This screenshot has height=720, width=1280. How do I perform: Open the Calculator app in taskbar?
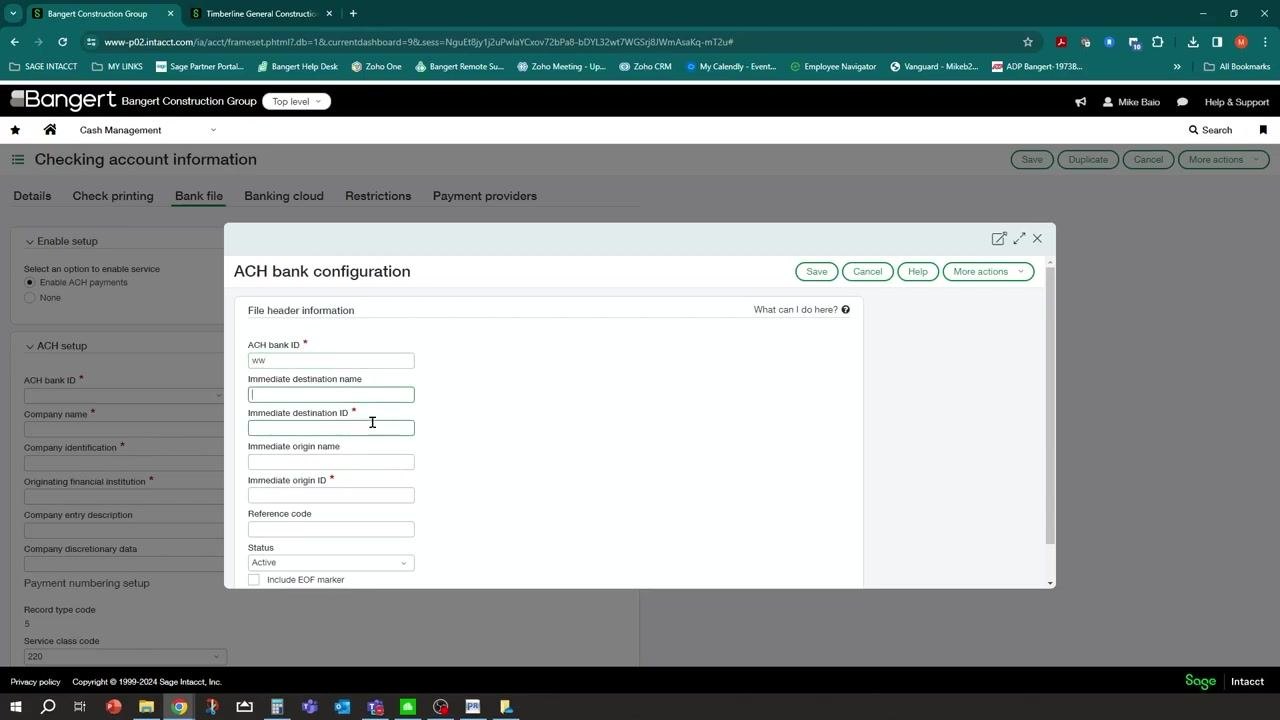click(277, 707)
